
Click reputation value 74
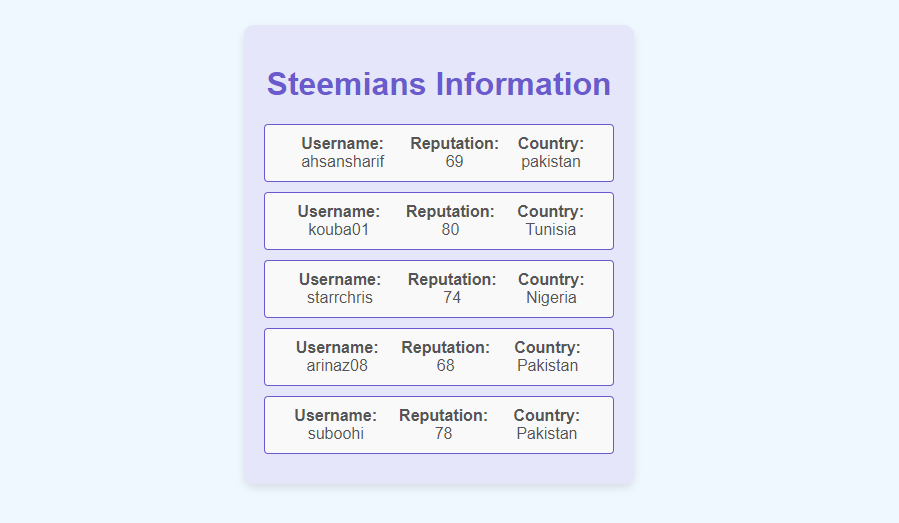click(452, 298)
